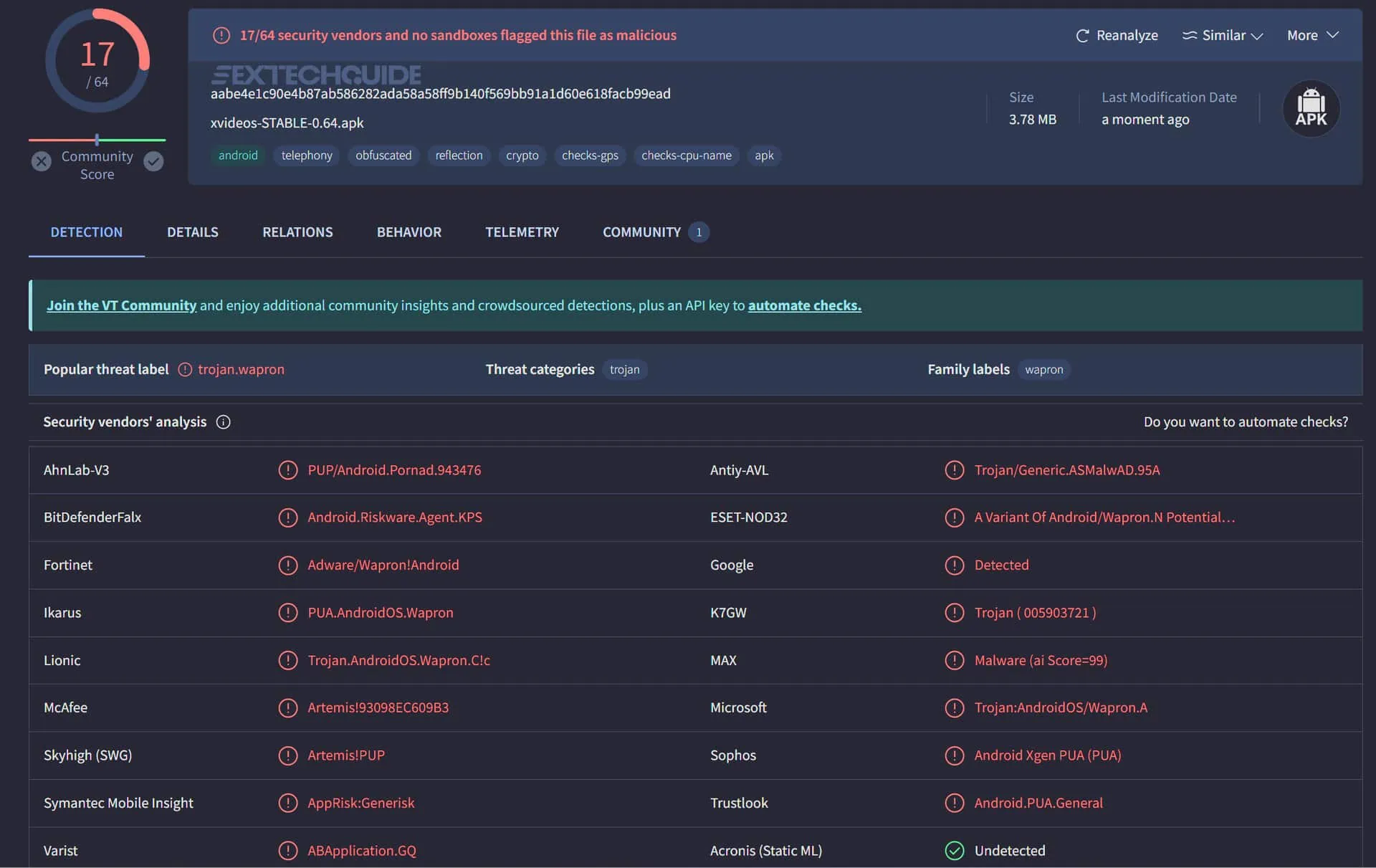Click the alert icon in Trustlook row
Viewport: 1376px width, 868px height.
tap(954, 803)
